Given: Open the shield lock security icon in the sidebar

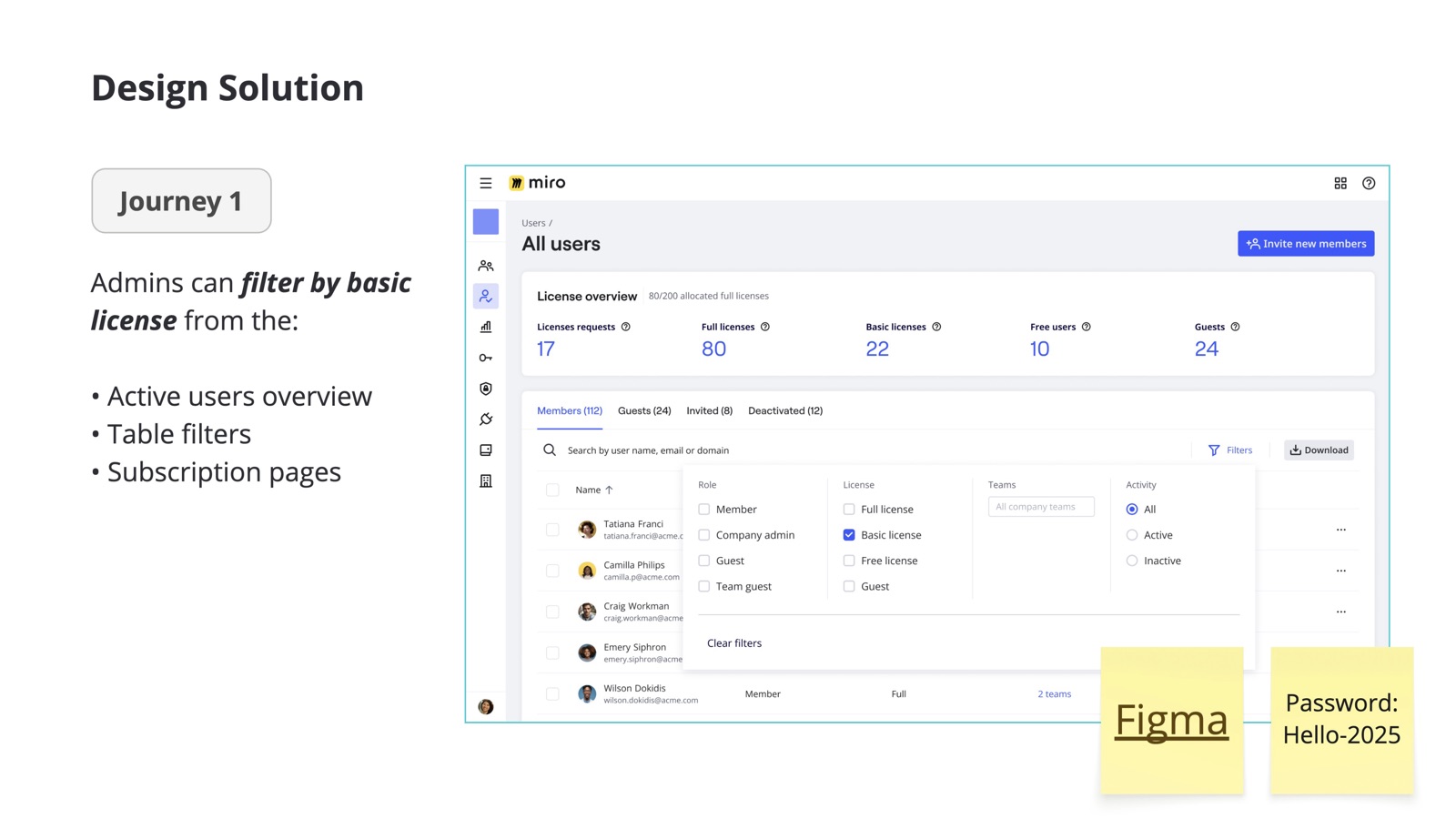Looking at the screenshot, I should tap(486, 389).
